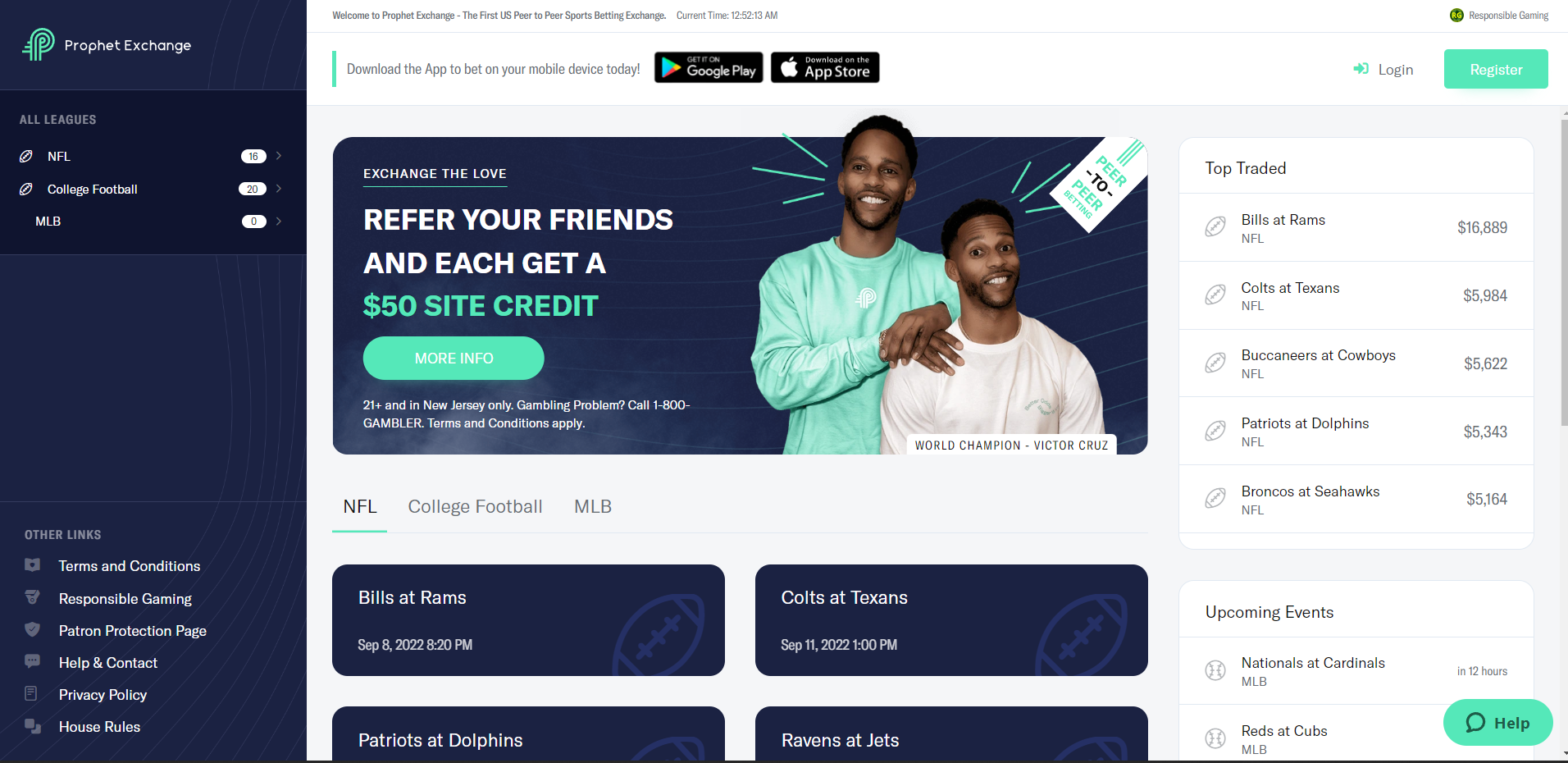Click the baseball icon next to Nationals at Cardinals
This screenshot has width=1568, height=763.
tap(1215, 670)
